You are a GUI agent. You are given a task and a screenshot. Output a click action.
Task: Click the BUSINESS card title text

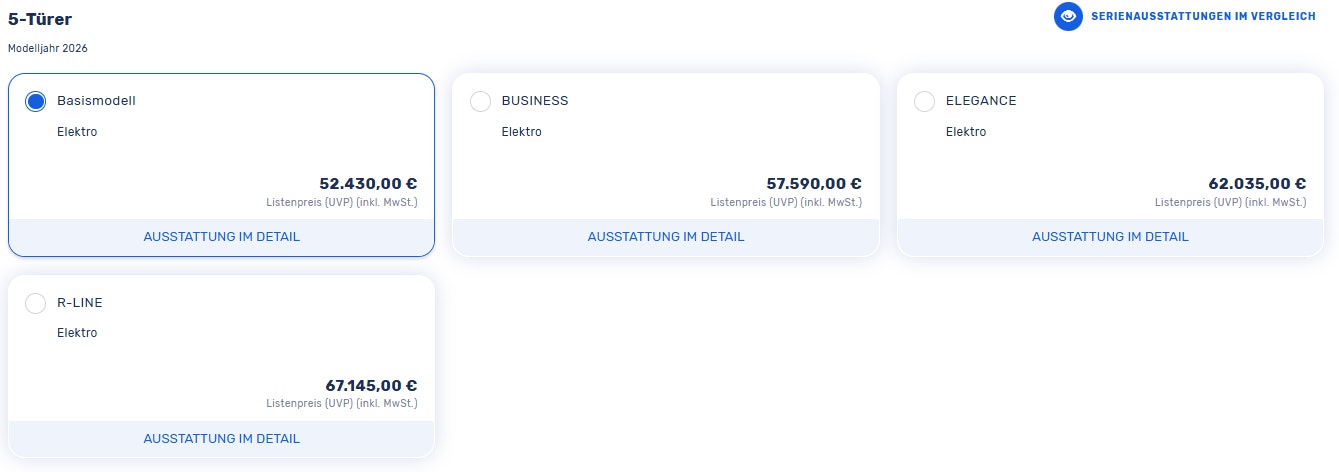[535, 101]
